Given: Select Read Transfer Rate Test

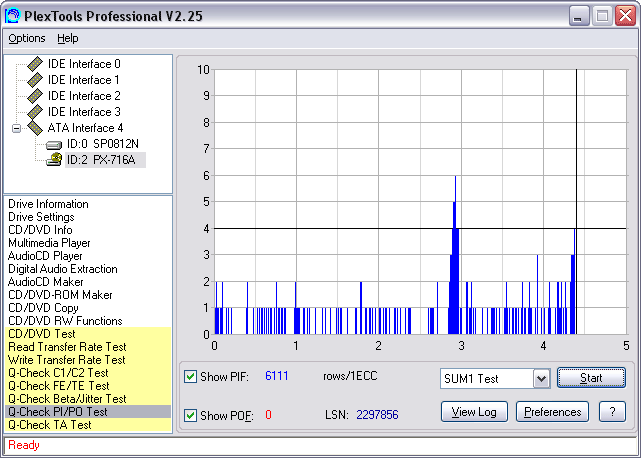Looking at the screenshot, I should [x=88, y=347].
